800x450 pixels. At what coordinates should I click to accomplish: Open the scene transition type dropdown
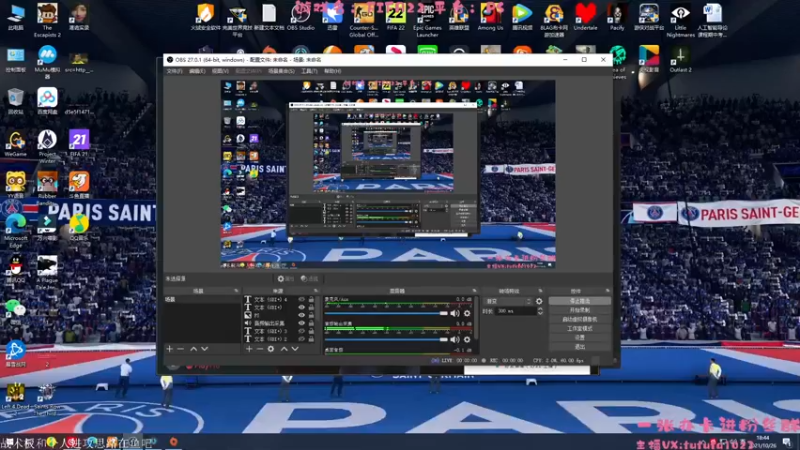click(508, 302)
